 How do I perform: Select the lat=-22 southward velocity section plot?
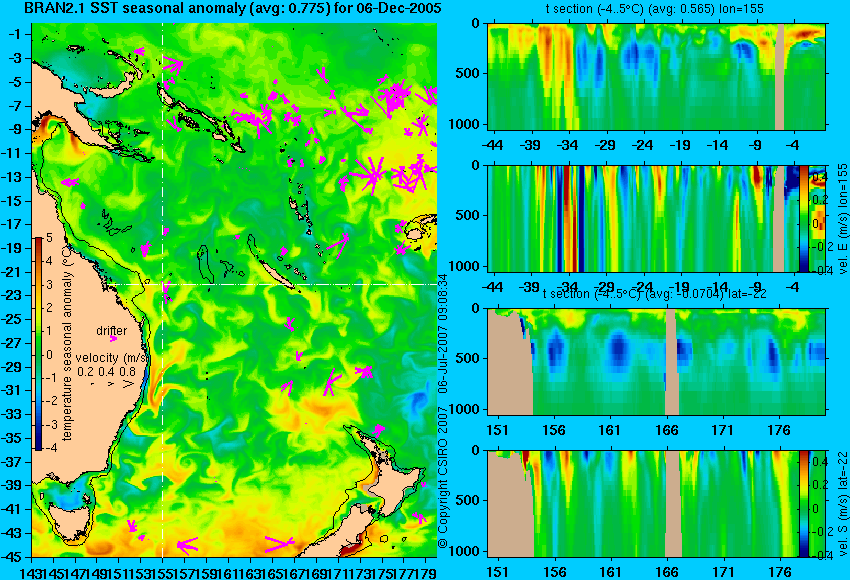point(657,504)
